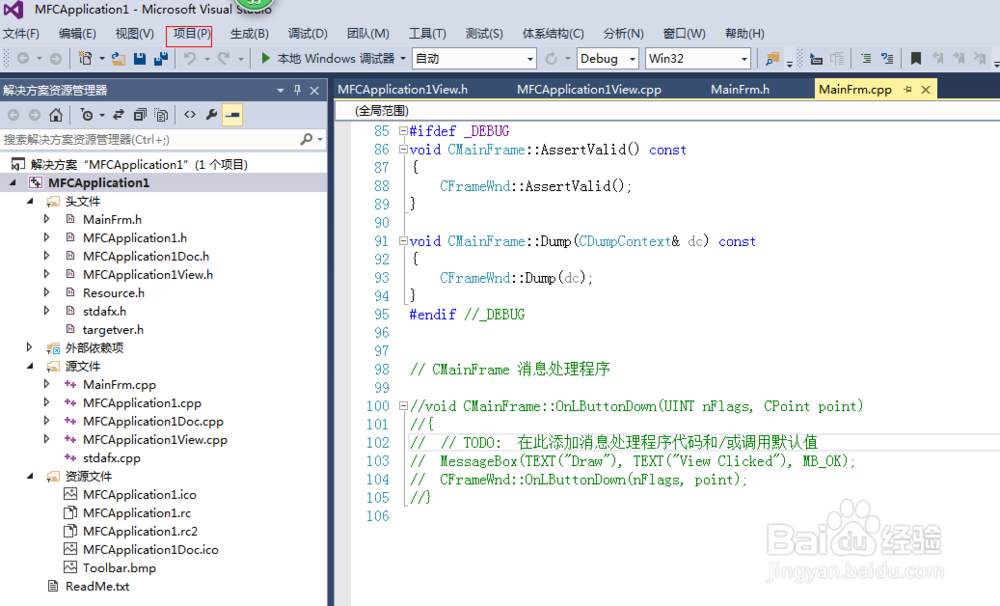Open the 工具(T) menu

click(427, 34)
